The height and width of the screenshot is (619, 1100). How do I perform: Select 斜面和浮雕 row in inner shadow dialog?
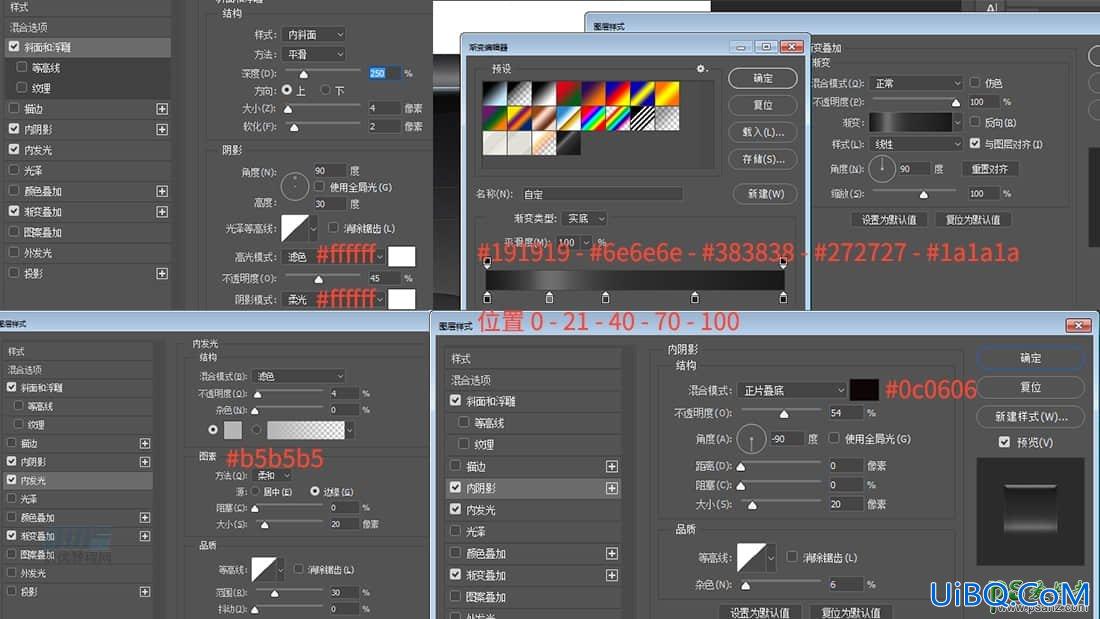point(533,401)
